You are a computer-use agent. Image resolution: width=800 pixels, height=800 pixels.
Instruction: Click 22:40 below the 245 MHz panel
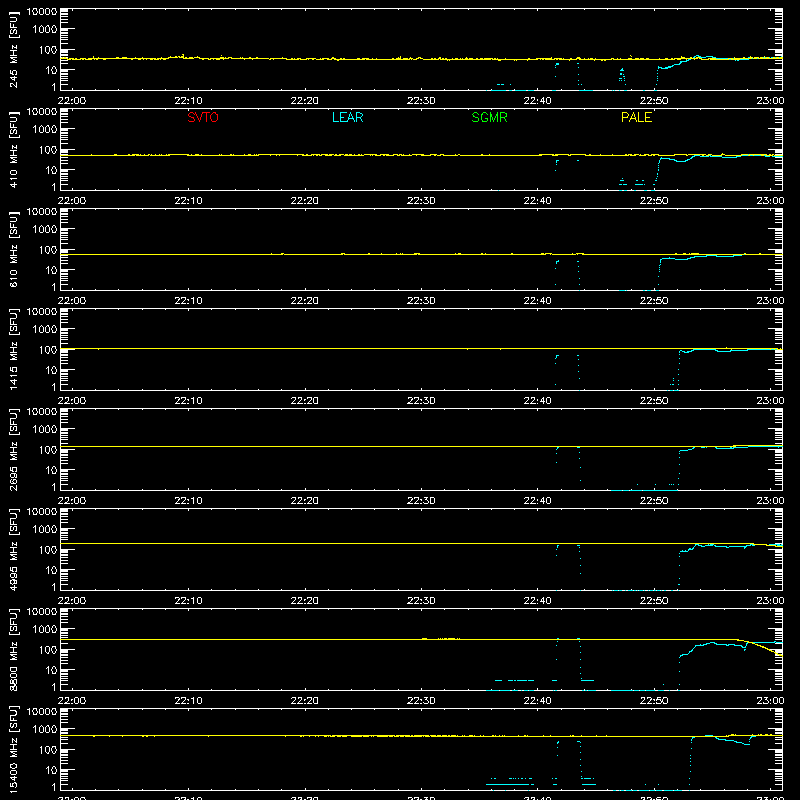[537, 101]
